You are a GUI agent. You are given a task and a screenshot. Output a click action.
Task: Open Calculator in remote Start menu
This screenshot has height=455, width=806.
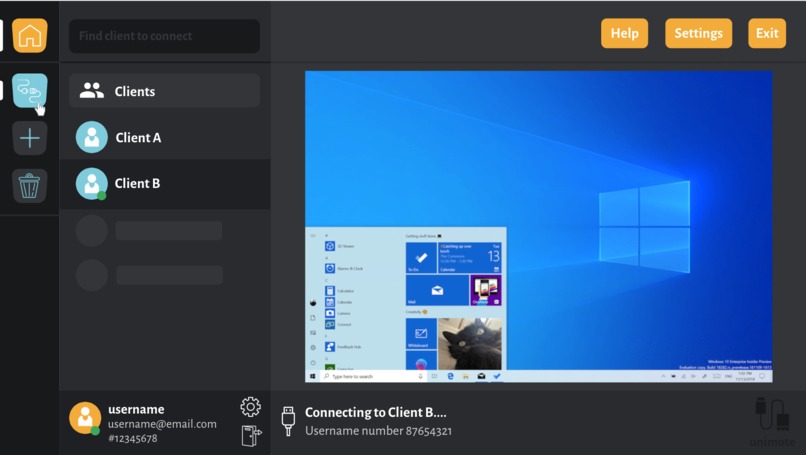click(x=340, y=291)
